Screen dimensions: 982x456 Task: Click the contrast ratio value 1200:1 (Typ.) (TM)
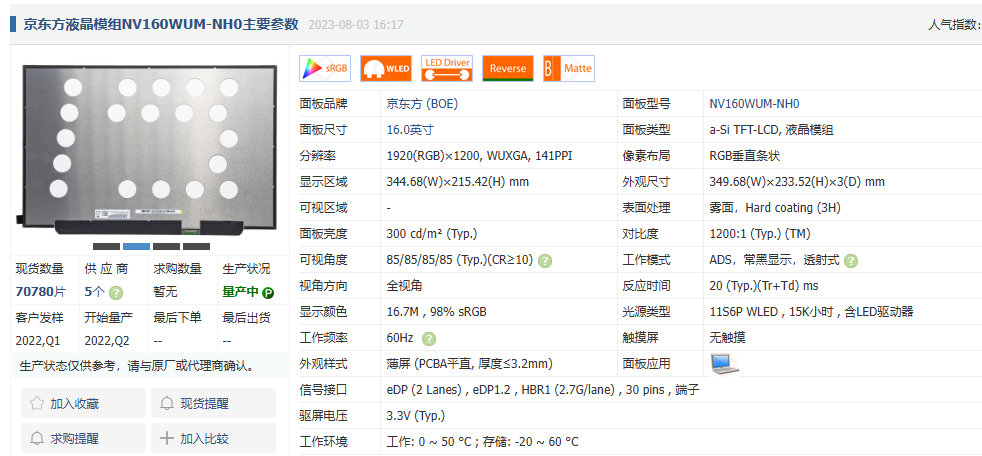click(760, 234)
